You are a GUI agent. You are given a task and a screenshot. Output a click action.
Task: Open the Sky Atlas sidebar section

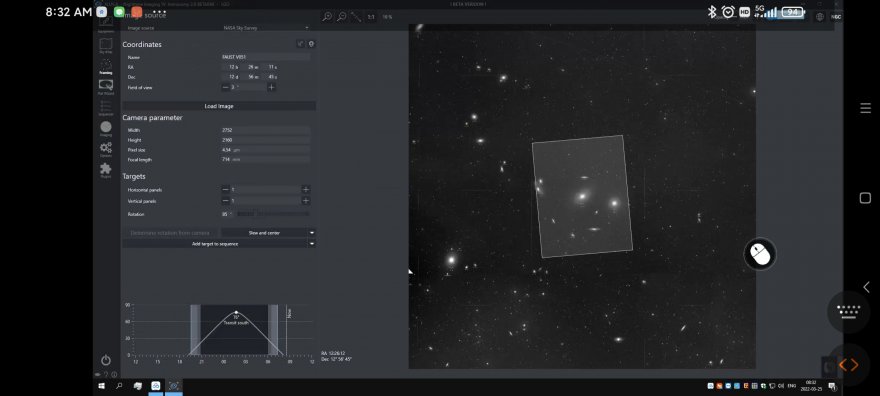tap(106, 45)
